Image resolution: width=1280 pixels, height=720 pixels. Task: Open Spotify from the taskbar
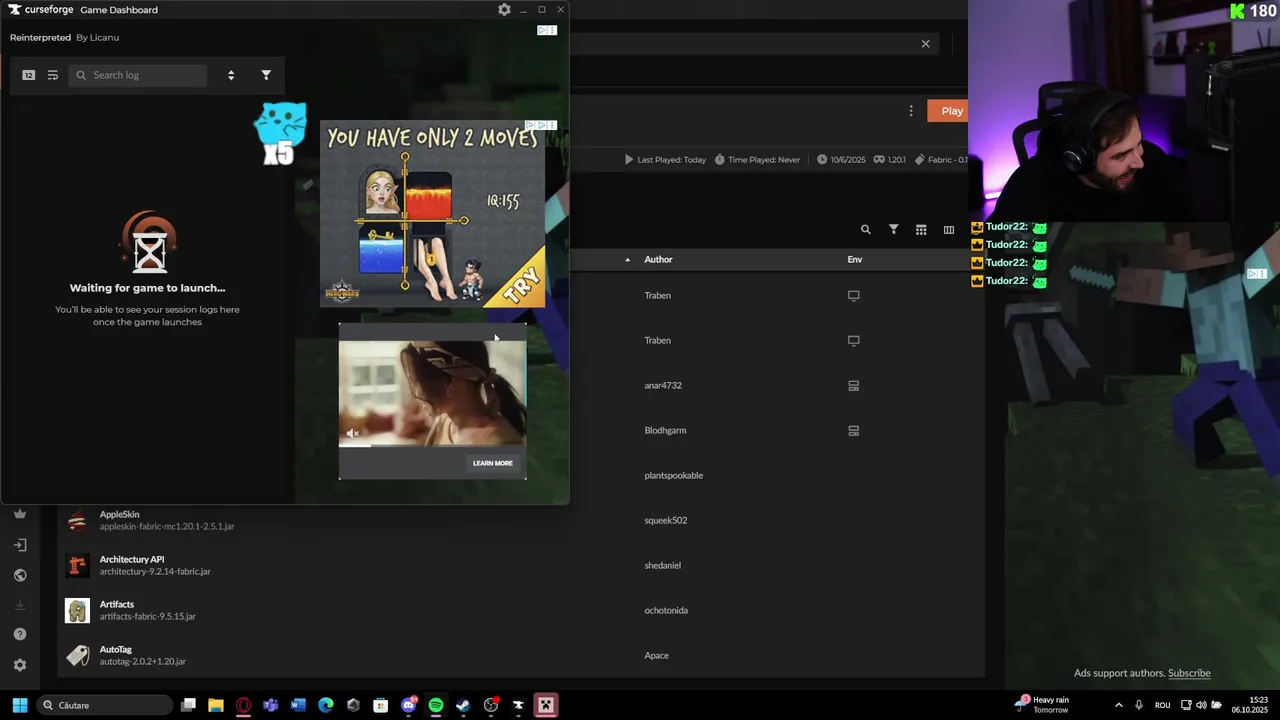point(436,705)
